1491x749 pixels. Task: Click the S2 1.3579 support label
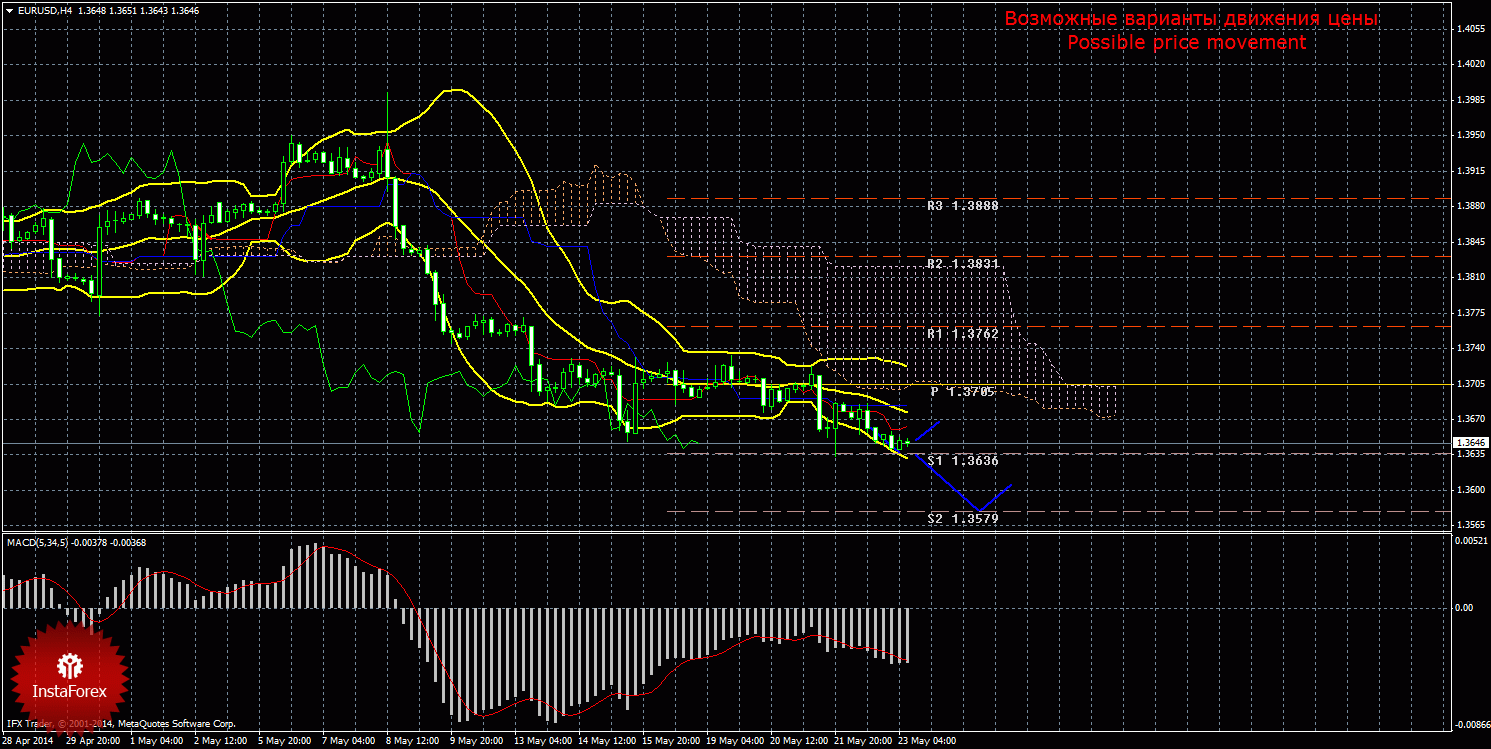pyautogui.click(x=962, y=518)
